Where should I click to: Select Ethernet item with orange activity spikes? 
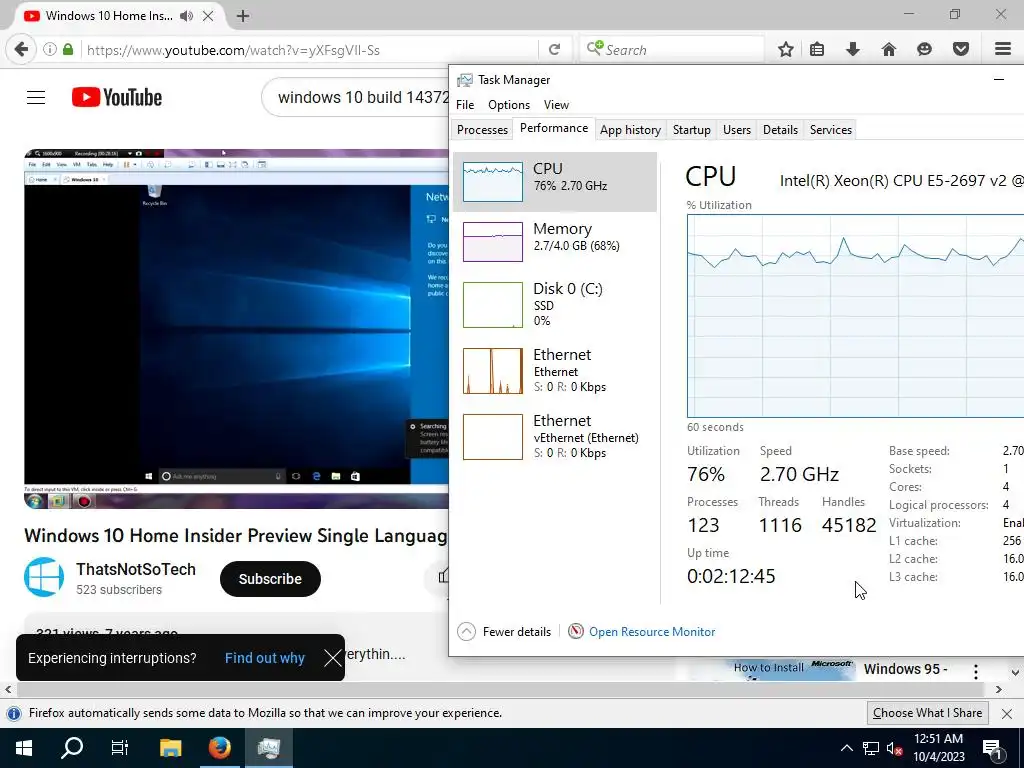coord(555,370)
